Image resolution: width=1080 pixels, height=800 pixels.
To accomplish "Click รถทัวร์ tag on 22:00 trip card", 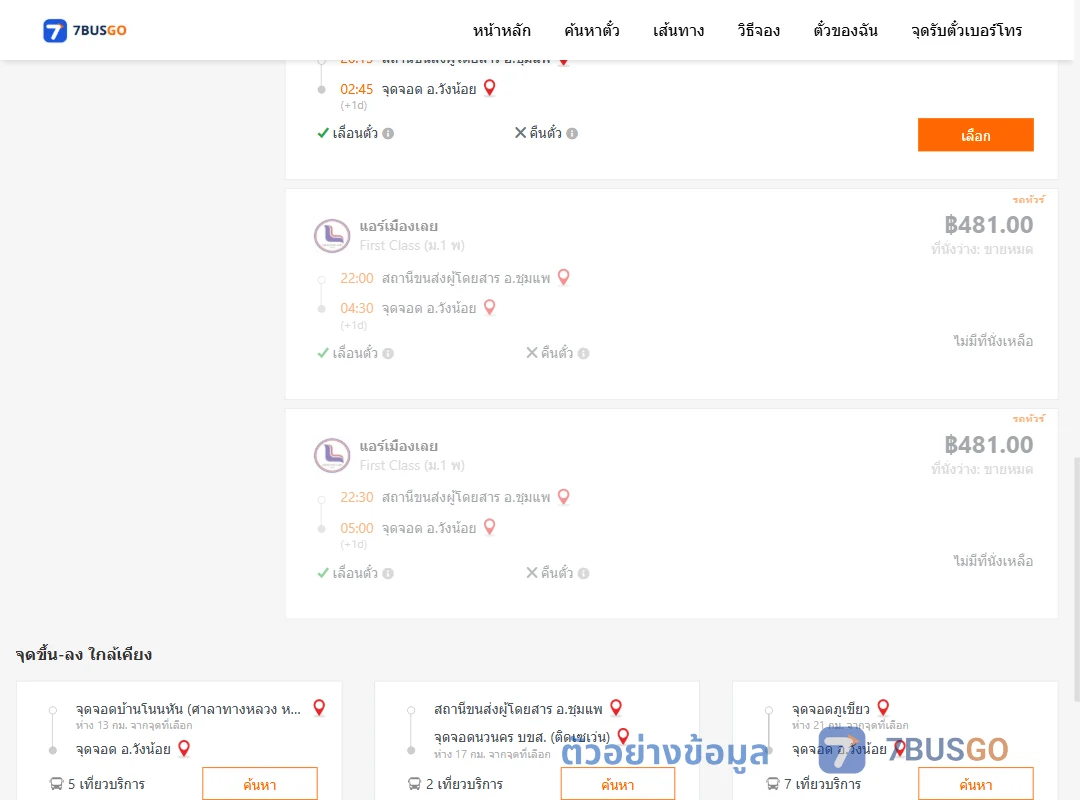I will pos(1028,200).
